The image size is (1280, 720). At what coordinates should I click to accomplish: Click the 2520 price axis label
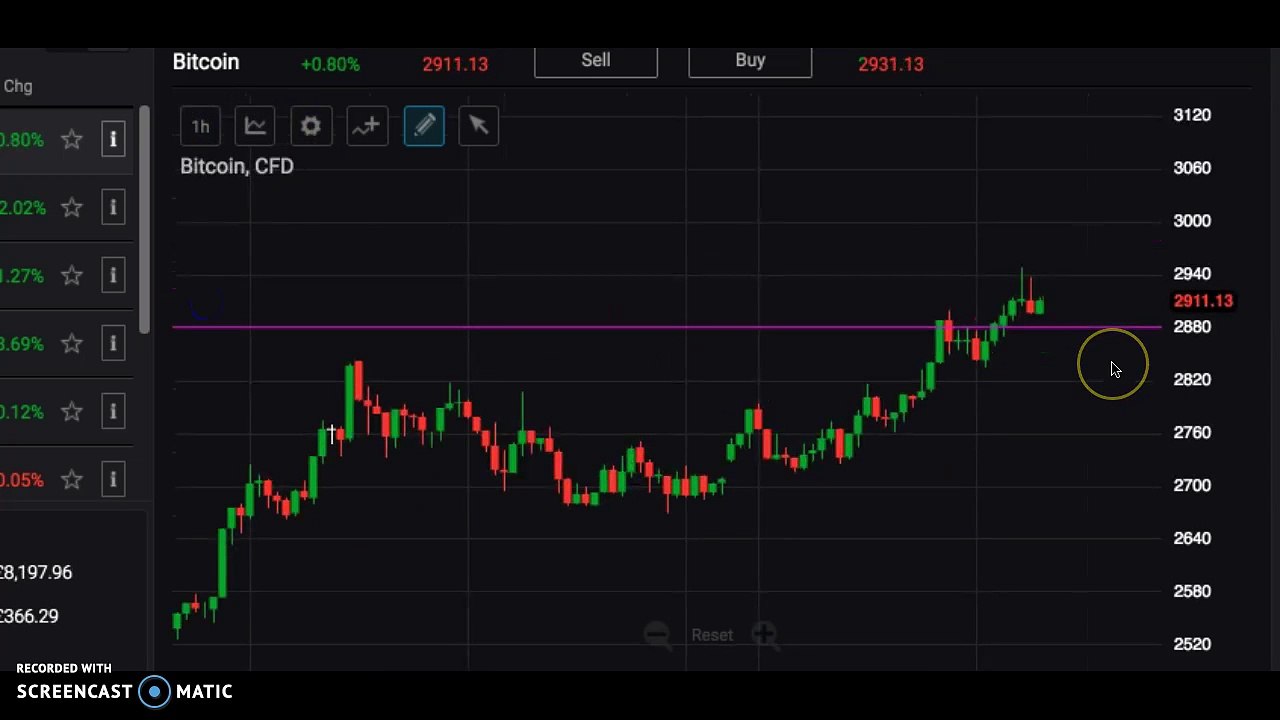[1192, 644]
